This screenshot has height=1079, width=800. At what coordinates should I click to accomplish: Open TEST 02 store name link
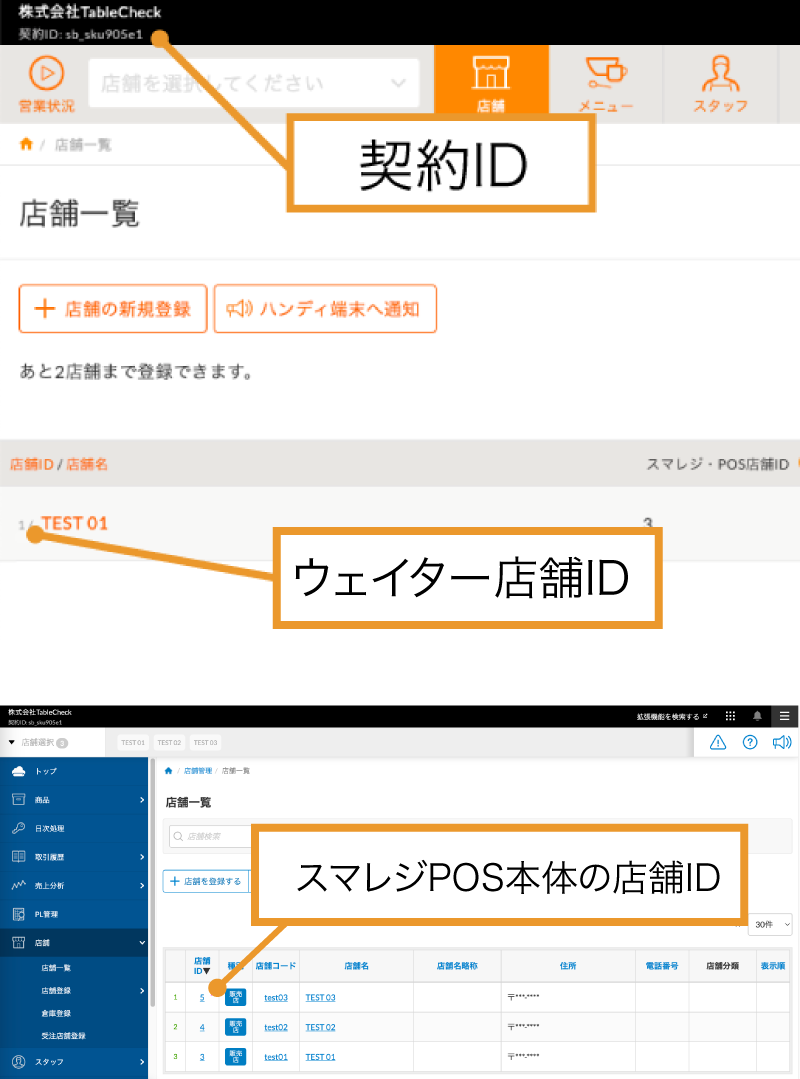pyautogui.click(x=321, y=1027)
